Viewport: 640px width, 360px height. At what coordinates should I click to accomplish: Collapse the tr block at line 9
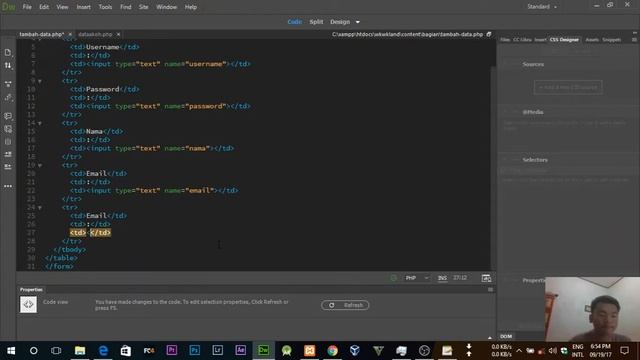(40, 81)
